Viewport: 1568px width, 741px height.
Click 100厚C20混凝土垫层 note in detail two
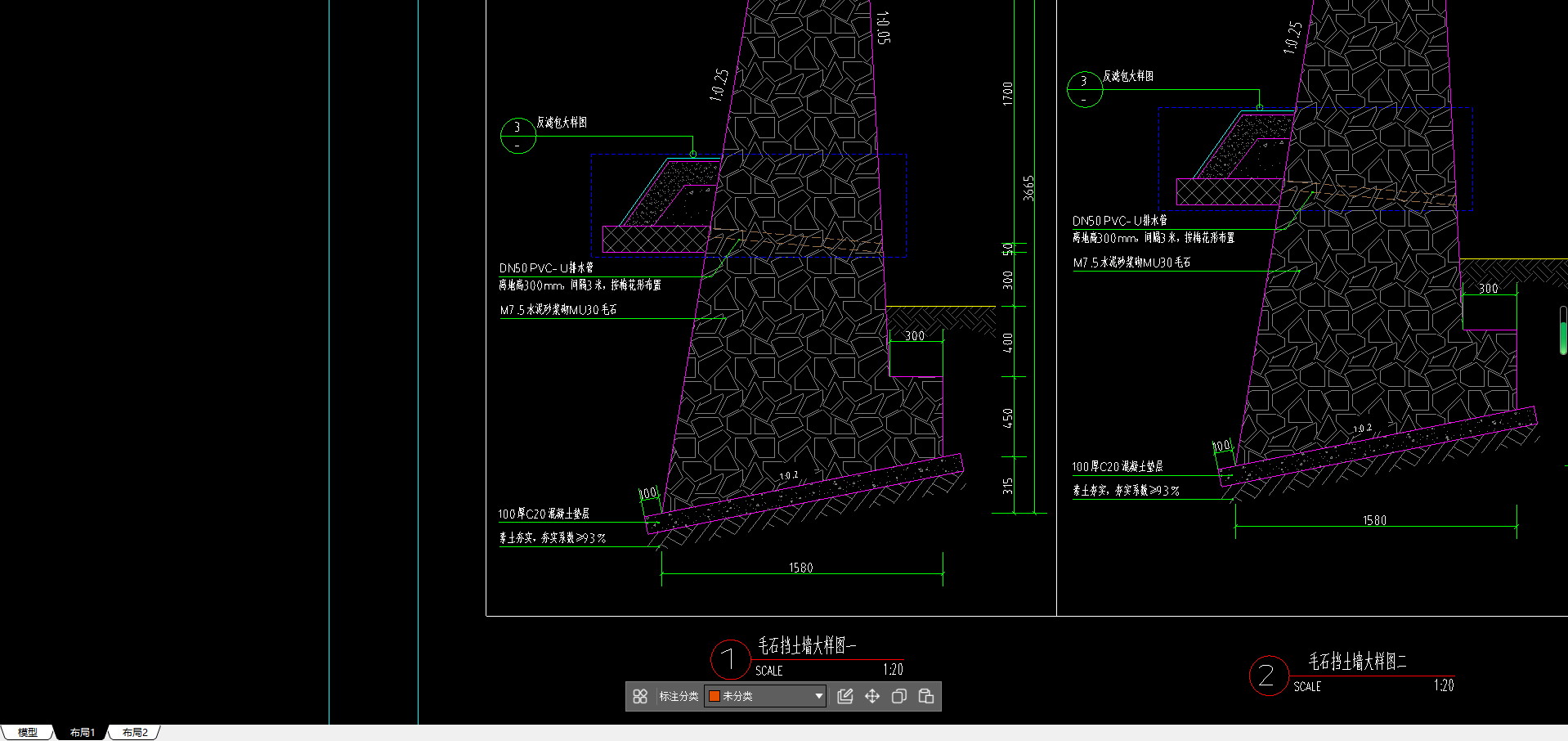1118,466
